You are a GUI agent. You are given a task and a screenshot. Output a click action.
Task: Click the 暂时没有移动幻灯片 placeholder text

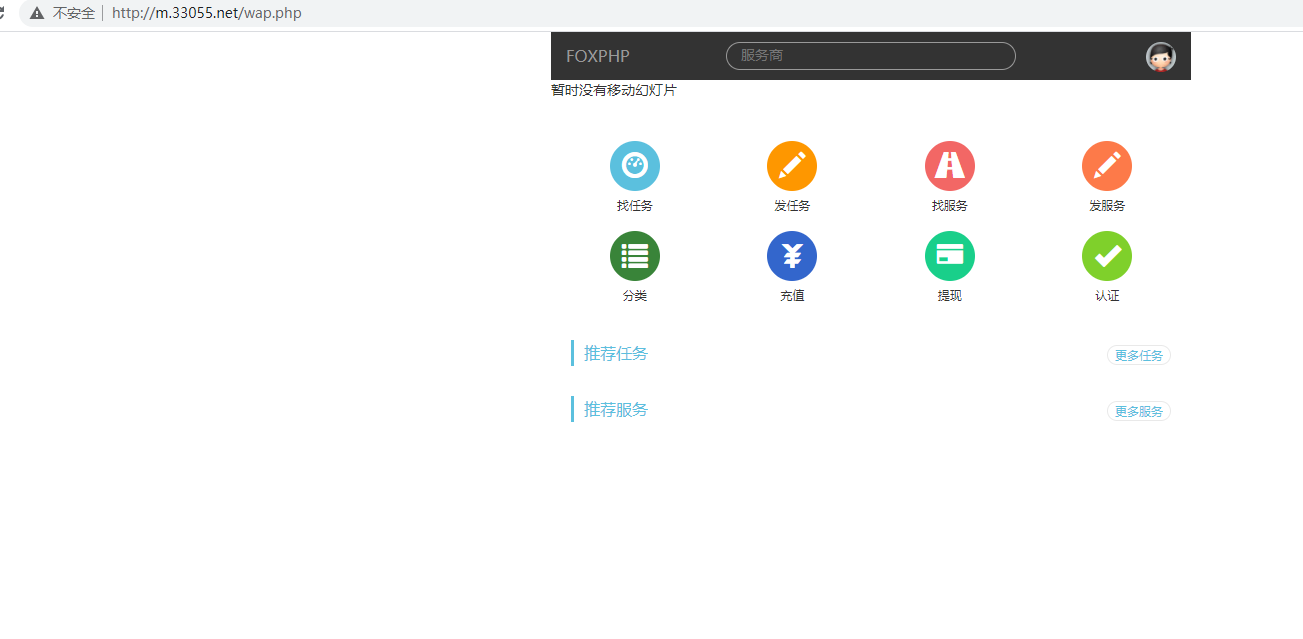613,89
